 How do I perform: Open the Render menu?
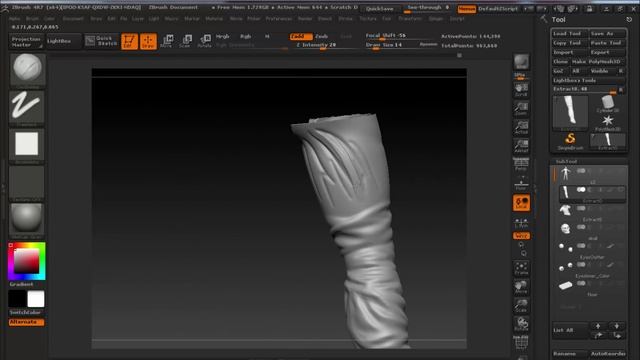(x=305, y=19)
